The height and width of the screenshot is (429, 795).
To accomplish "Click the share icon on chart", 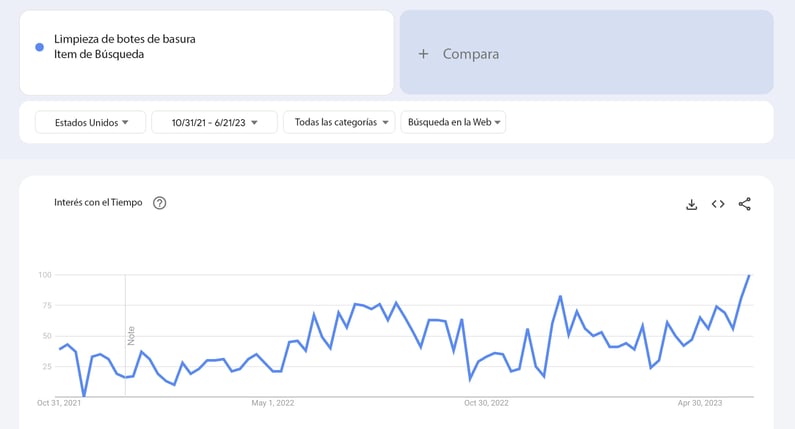I will (744, 204).
